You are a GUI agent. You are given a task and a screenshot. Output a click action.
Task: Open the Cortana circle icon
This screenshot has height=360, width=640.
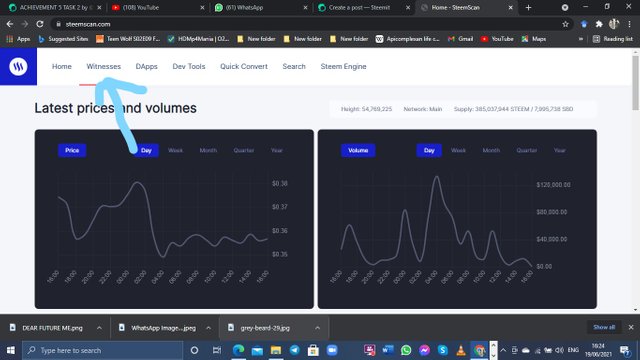(194, 350)
